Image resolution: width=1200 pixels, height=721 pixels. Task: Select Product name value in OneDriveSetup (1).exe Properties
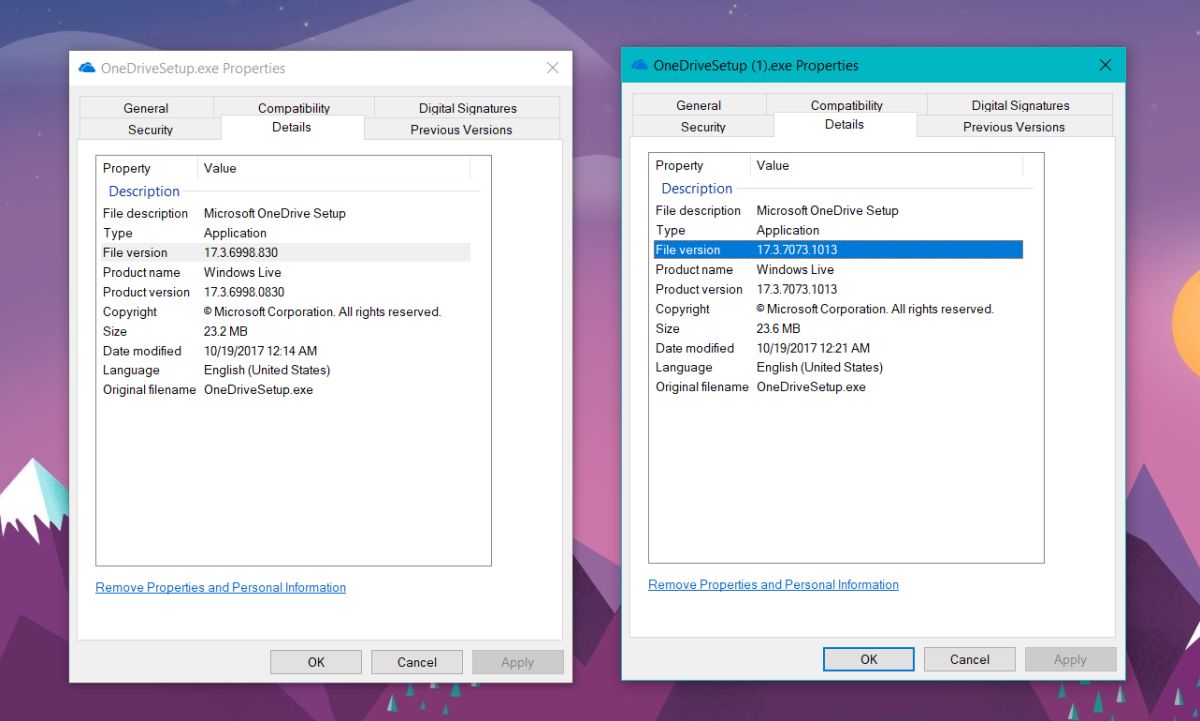pyautogui.click(x=796, y=269)
